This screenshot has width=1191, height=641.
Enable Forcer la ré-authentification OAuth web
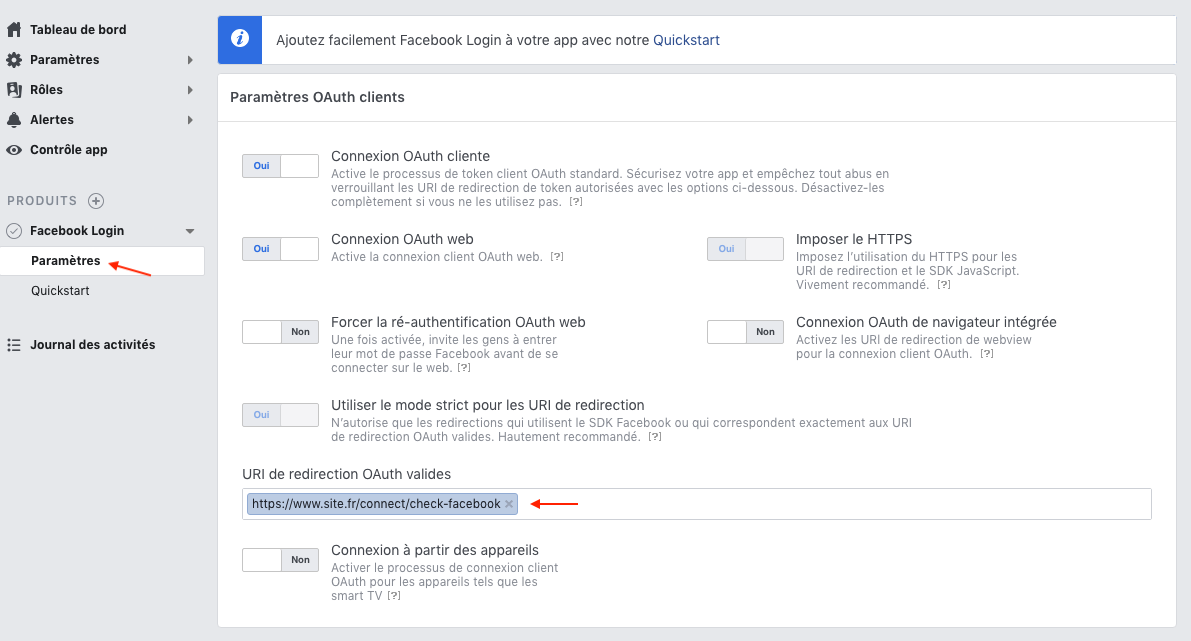(x=280, y=332)
